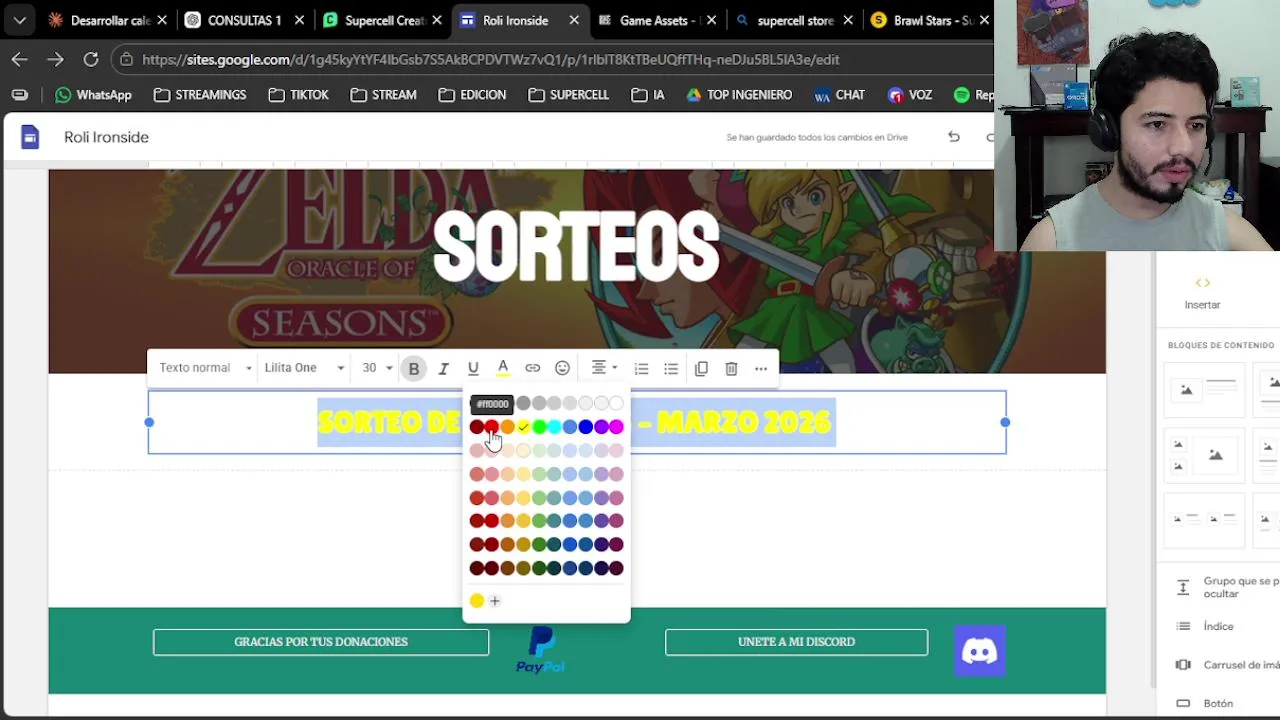Open the text alignment dropdown

(603, 368)
